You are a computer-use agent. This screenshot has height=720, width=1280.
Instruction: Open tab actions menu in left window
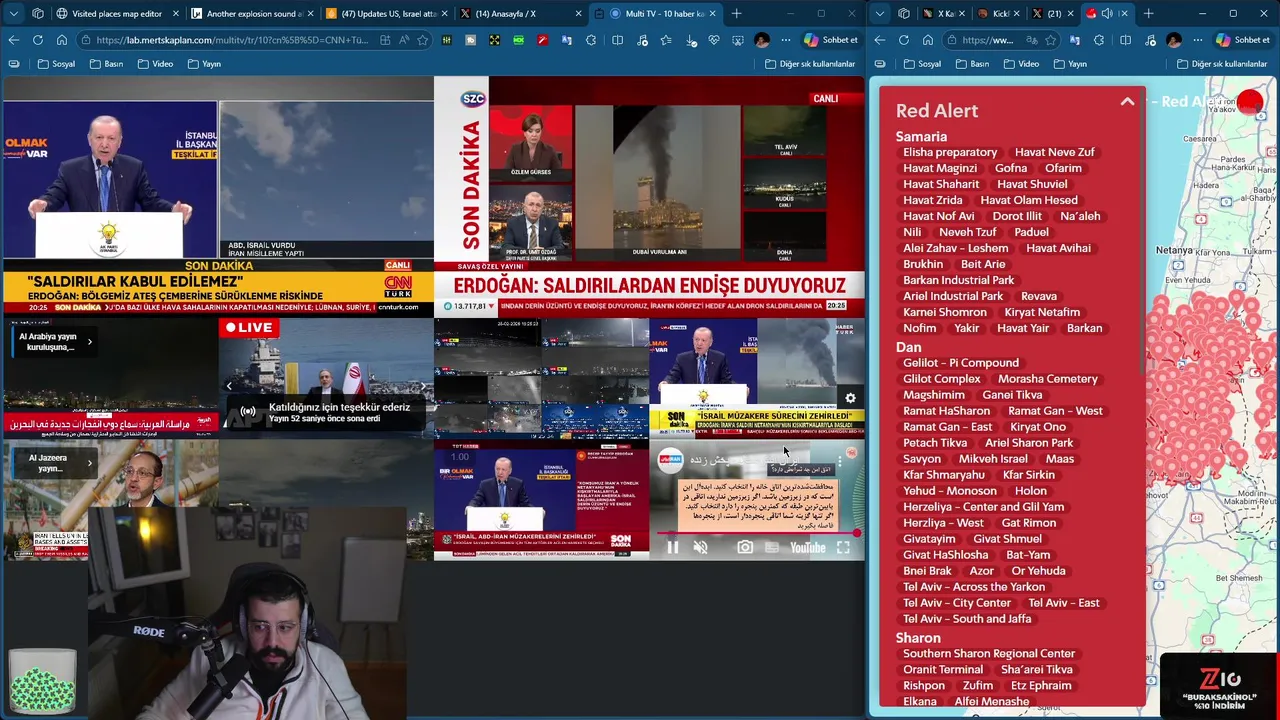point(13,14)
